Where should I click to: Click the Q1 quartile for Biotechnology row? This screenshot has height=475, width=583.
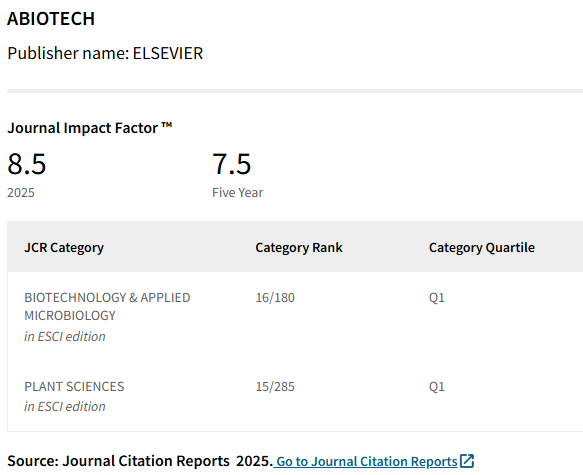[437, 298]
